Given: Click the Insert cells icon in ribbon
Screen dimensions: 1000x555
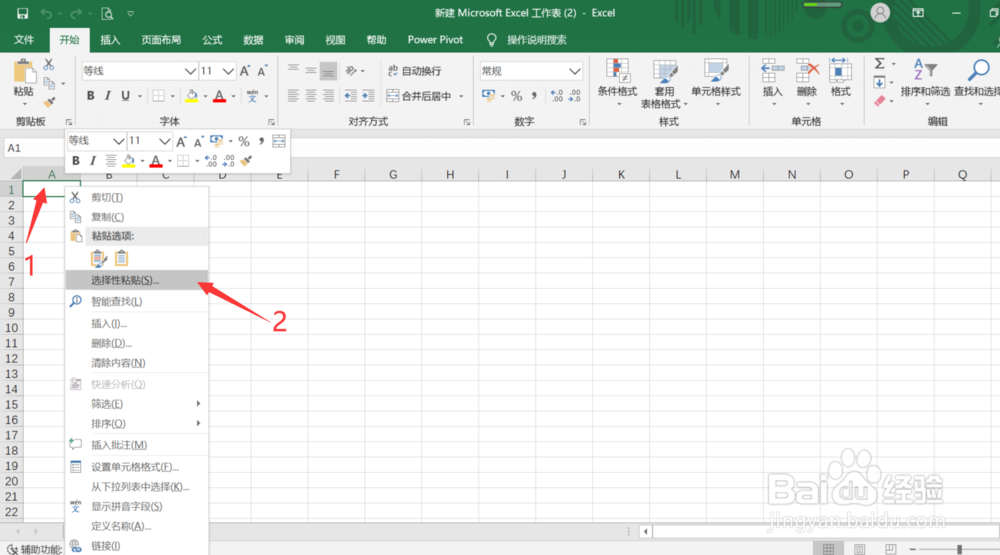Looking at the screenshot, I should click(x=772, y=70).
